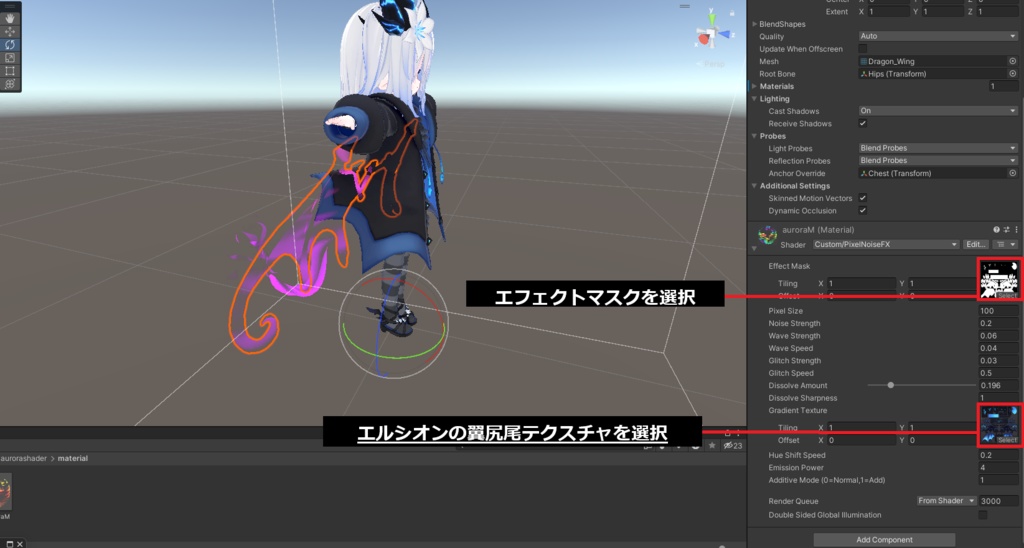Open object picker for Root Bone field
The height and width of the screenshot is (548, 1024).
(1012, 74)
